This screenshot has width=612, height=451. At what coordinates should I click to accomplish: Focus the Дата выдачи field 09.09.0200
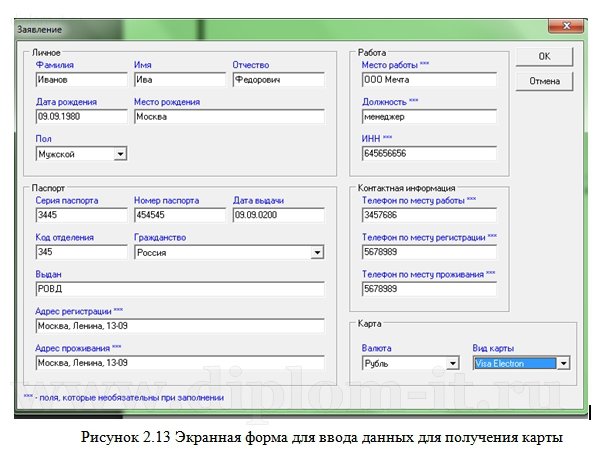[x=279, y=215]
